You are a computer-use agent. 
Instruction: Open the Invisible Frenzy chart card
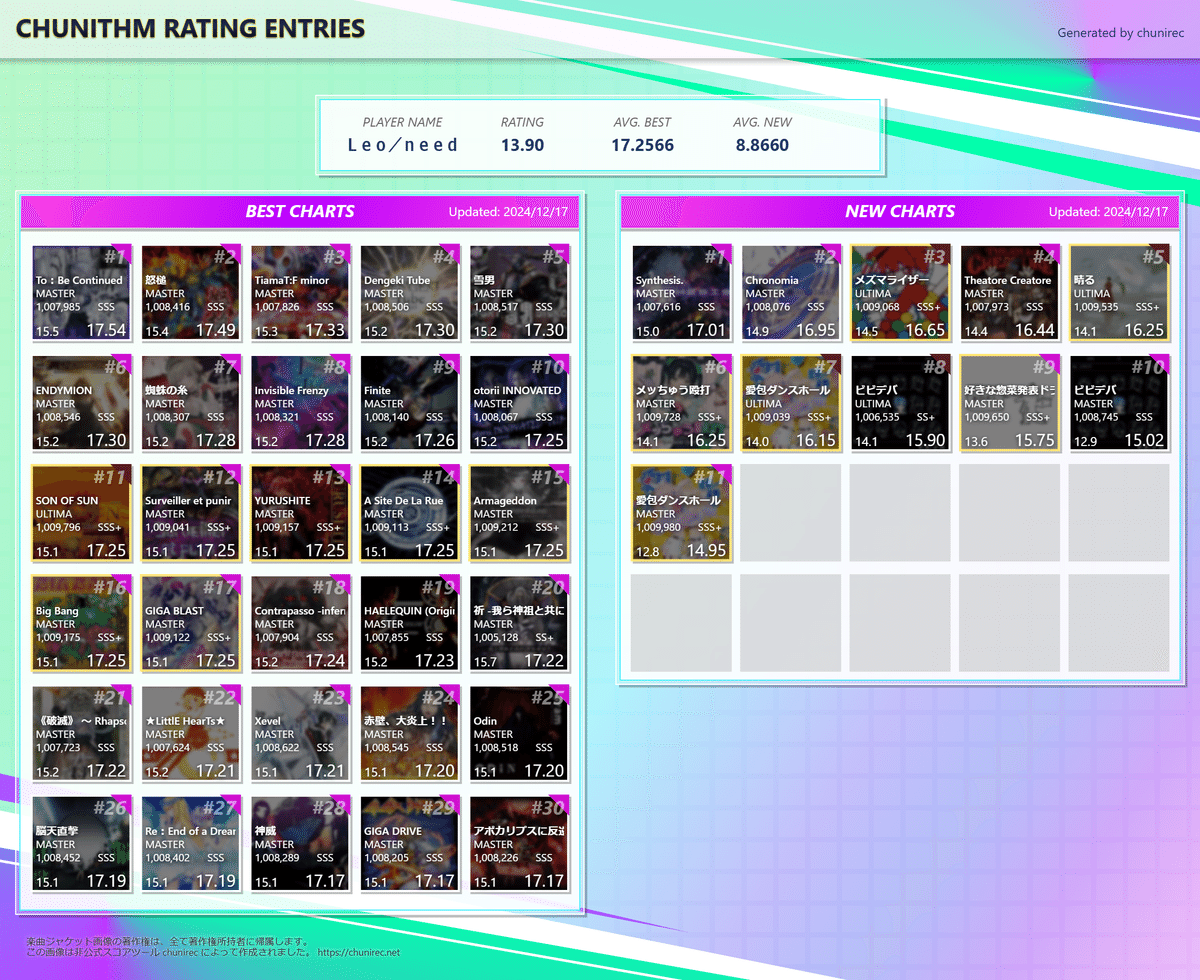pyautogui.click(x=300, y=403)
